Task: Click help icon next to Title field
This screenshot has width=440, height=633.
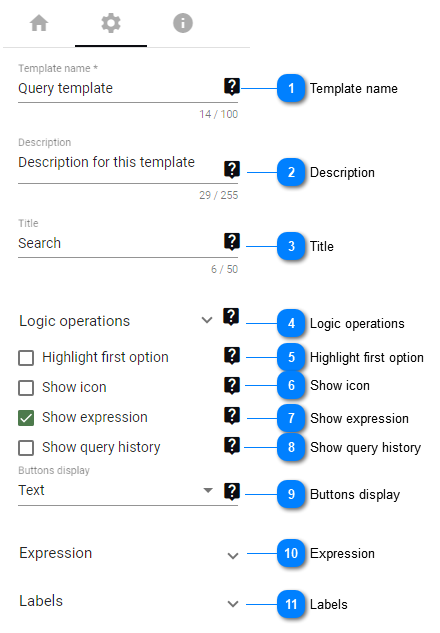Action: [232, 242]
